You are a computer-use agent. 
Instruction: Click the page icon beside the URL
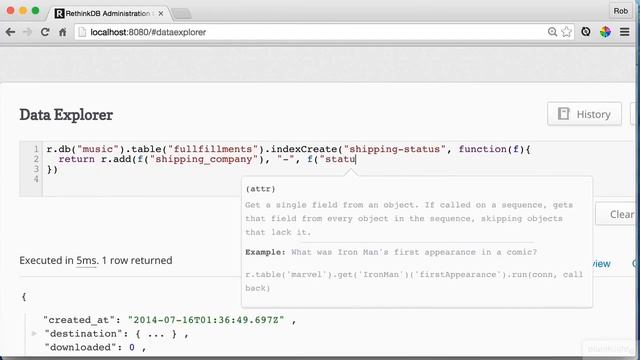click(82, 32)
